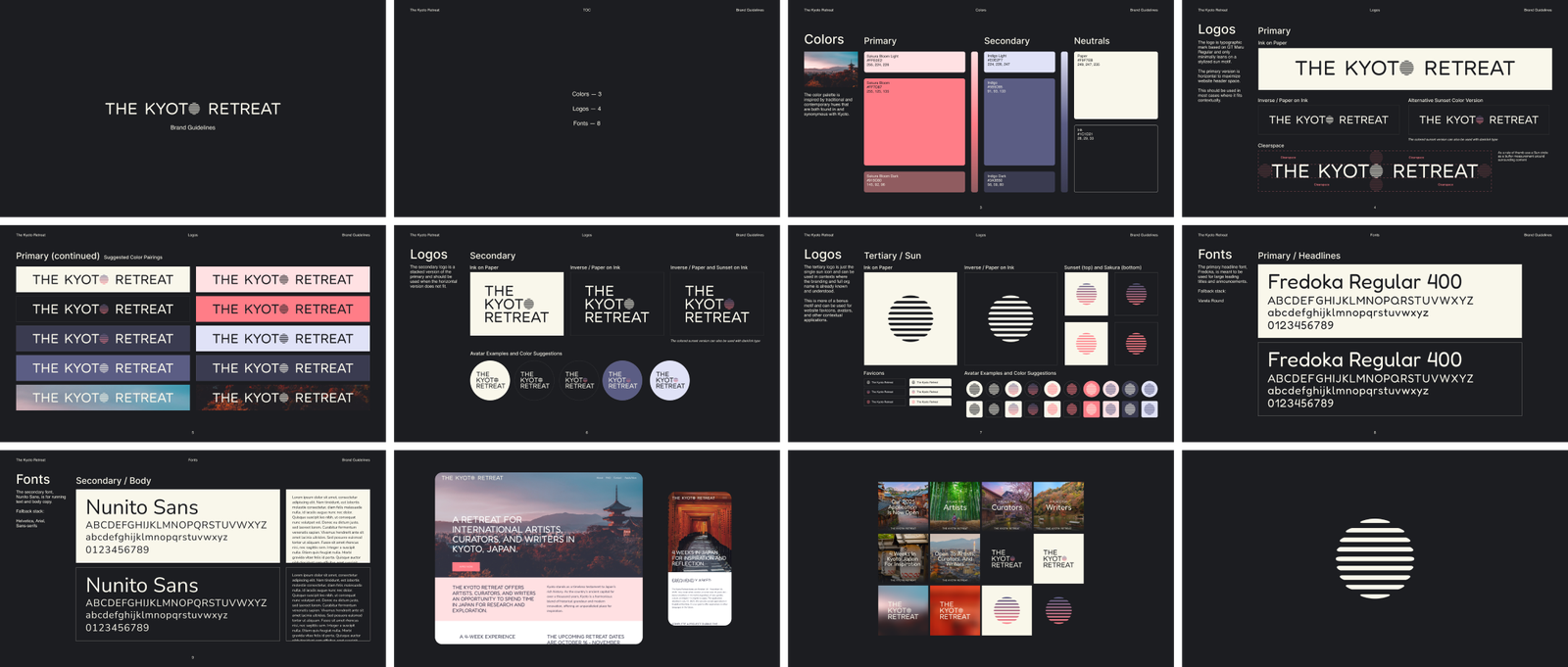Open the 'Logos — 4' contents entry
This screenshot has height=667, width=1568.
pos(586,109)
